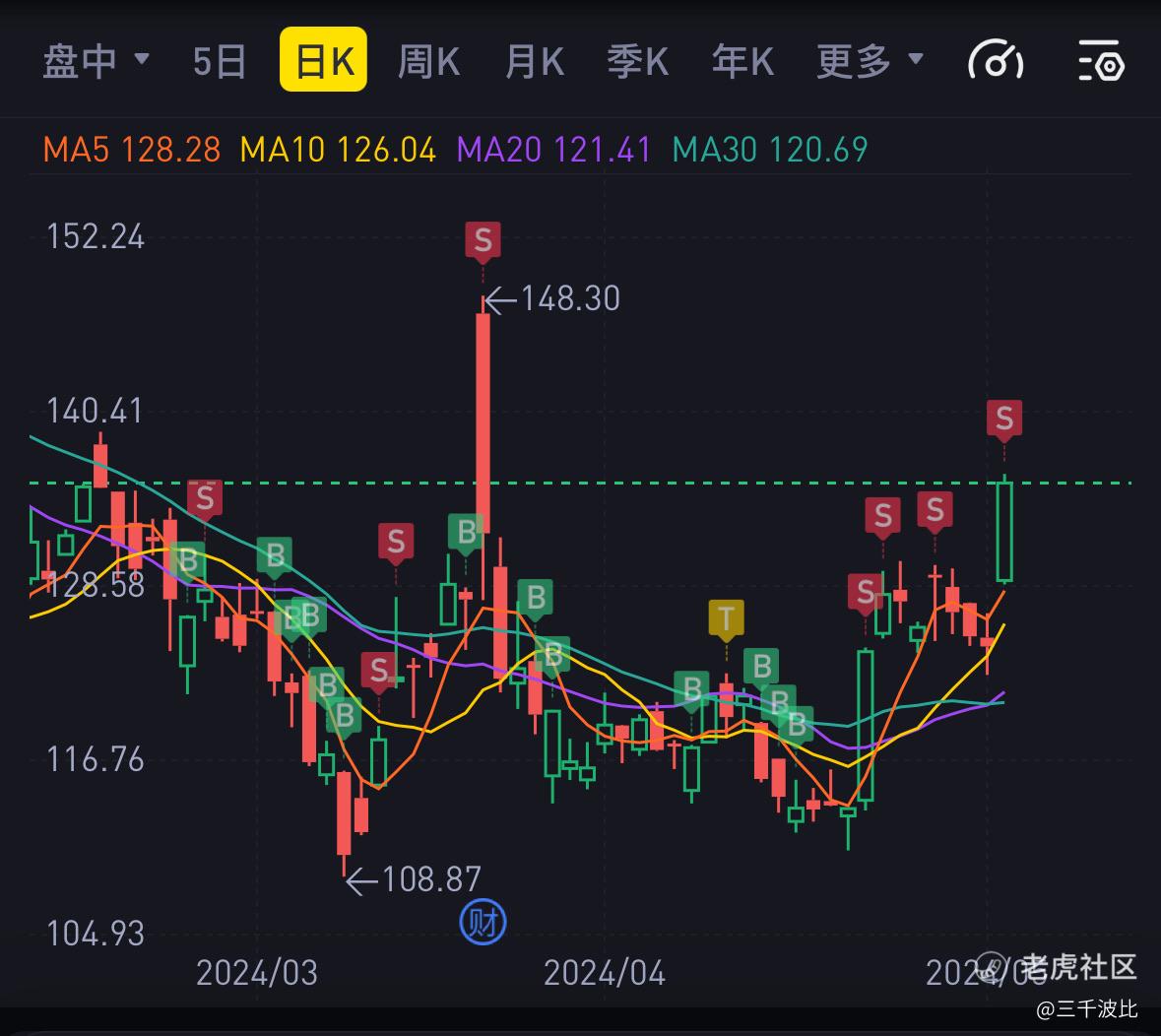Tap the B marker left of the 148.30 candle

pos(466,532)
